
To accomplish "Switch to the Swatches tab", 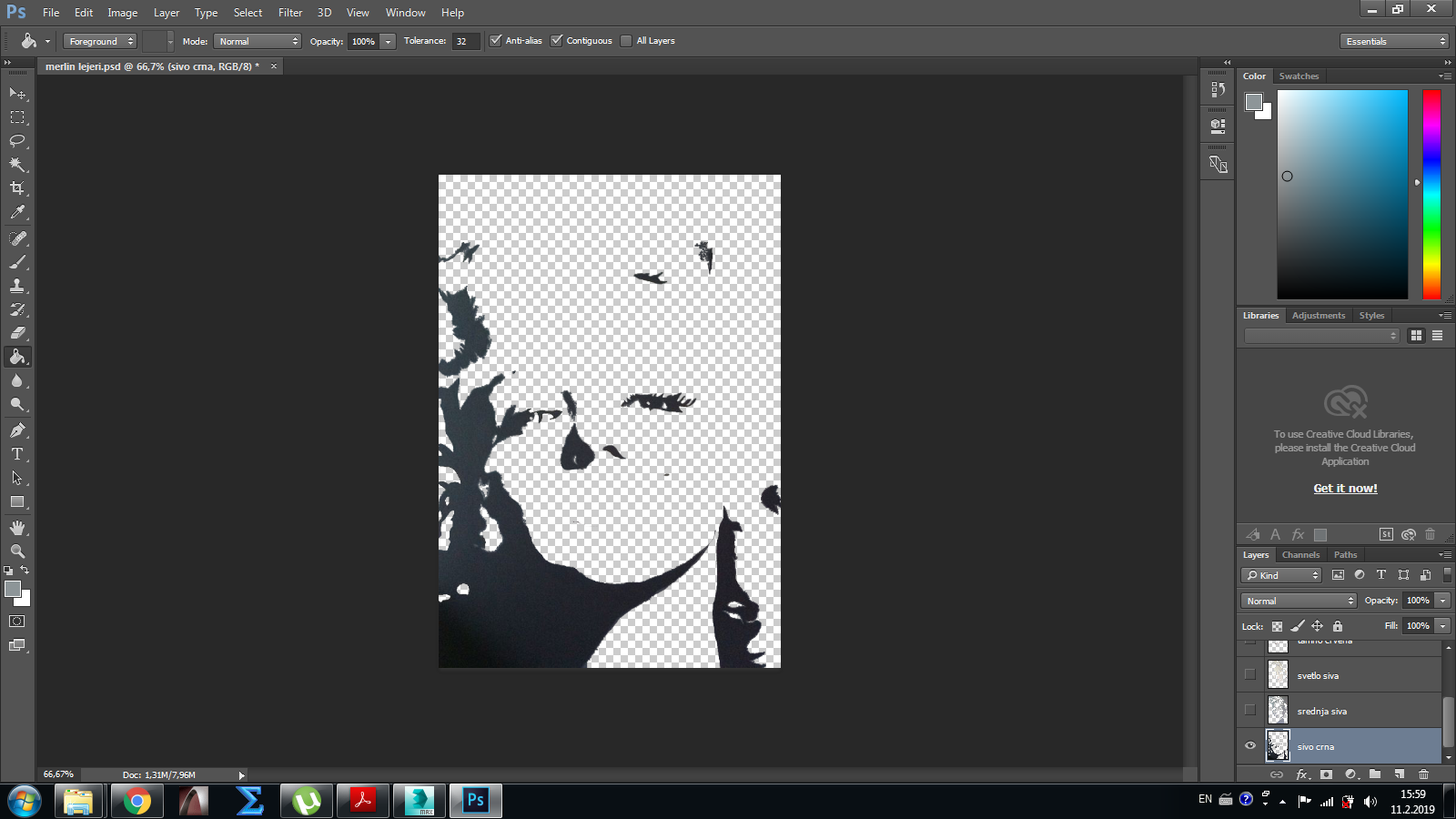I will (1299, 76).
